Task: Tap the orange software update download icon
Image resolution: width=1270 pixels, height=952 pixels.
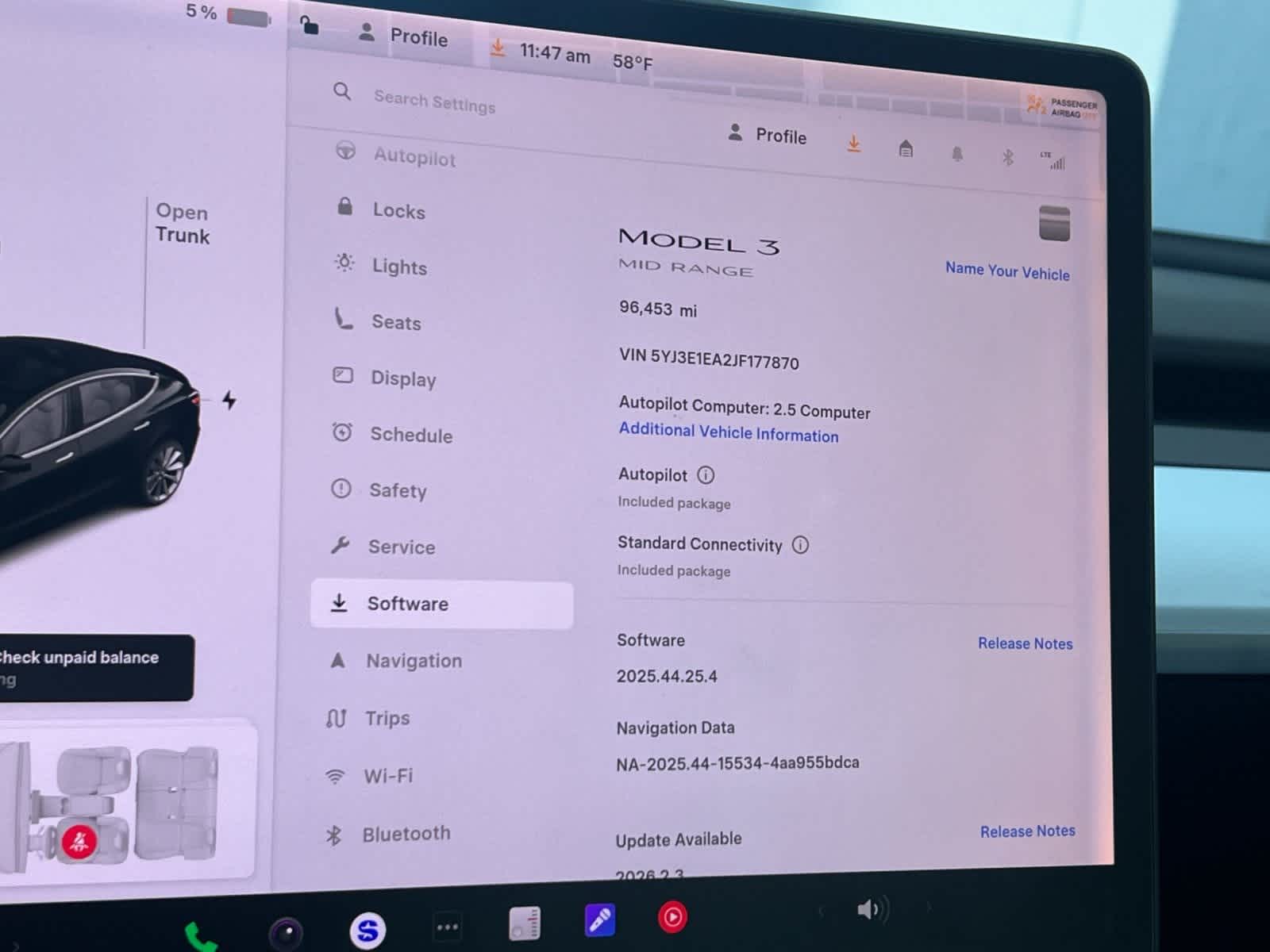Action: tap(854, 144)
